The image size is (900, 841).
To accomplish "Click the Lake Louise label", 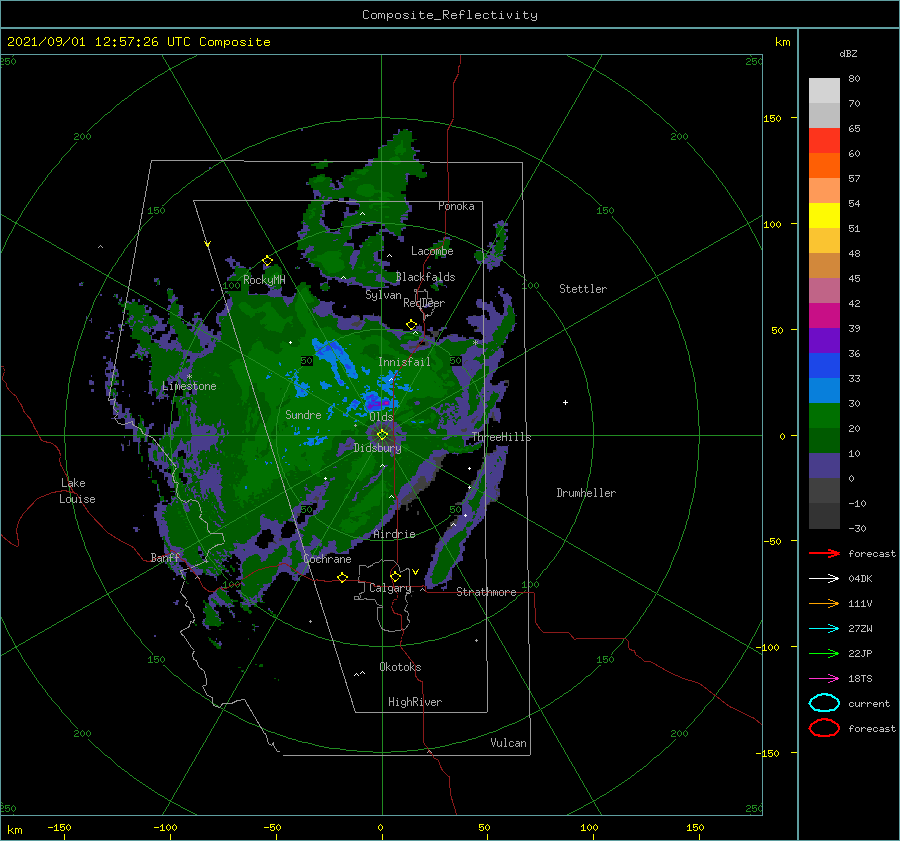I will point(77,491).
